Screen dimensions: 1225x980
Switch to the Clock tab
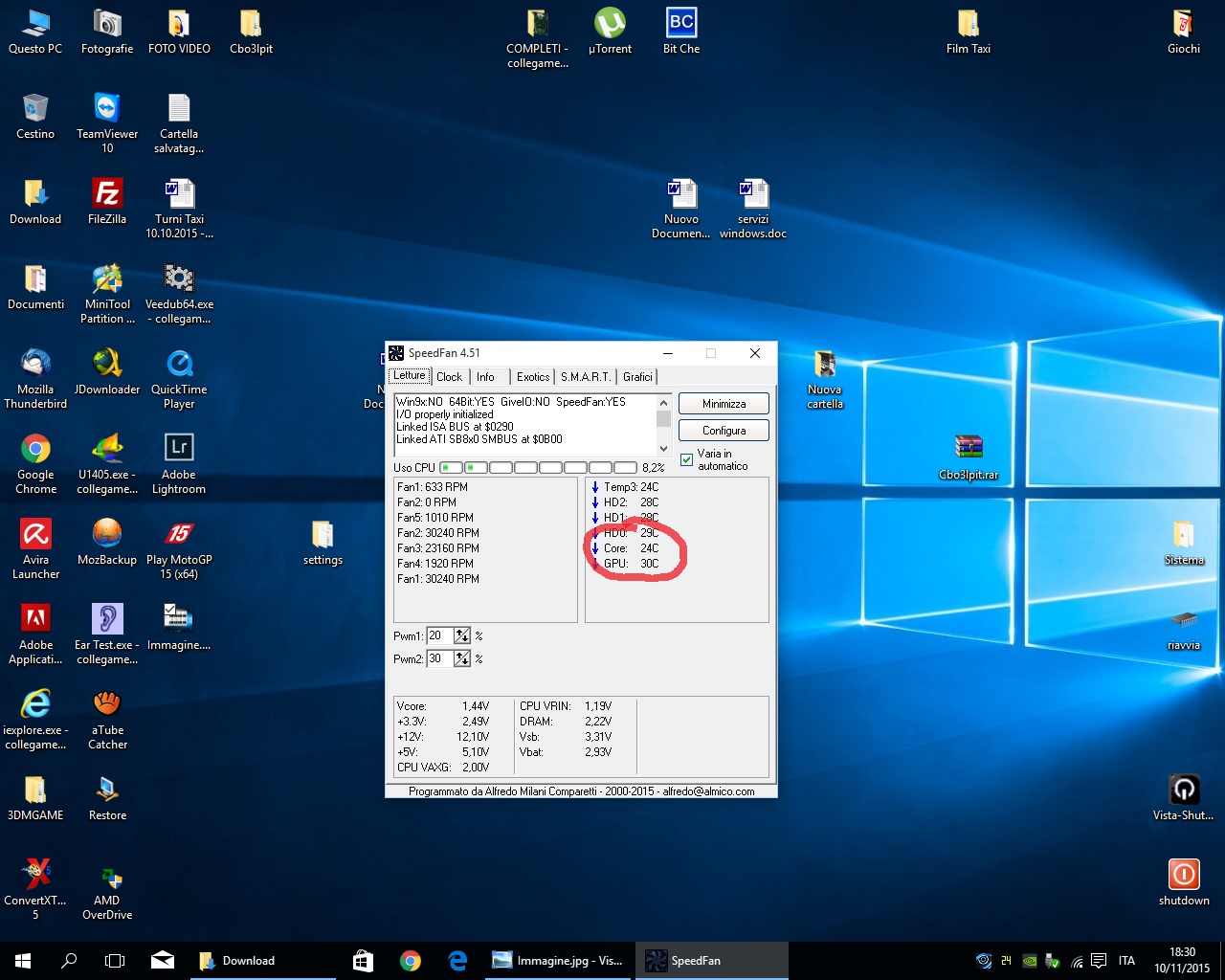(x=449, y=377)
